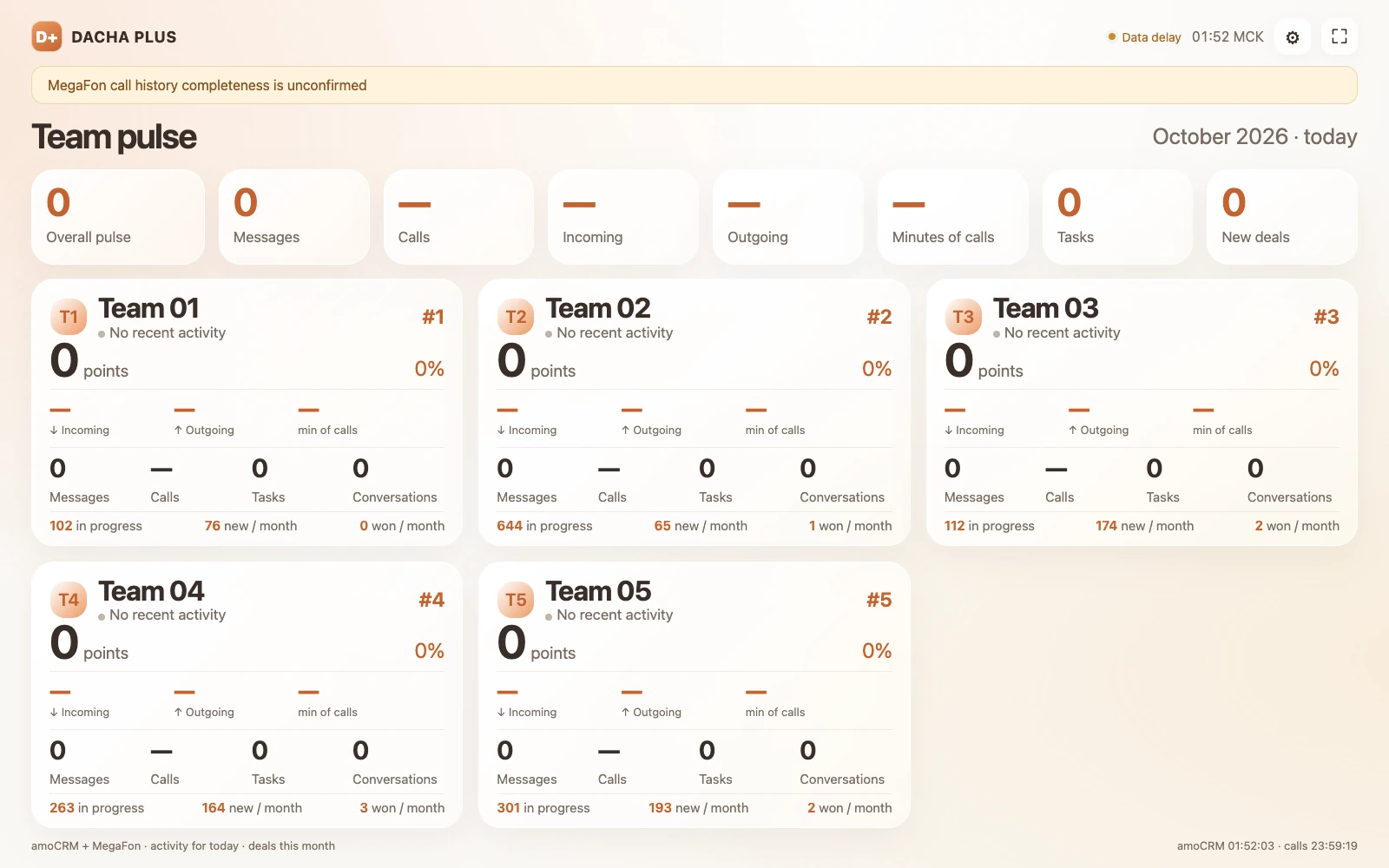Click "301 in progress" deals count

click(x=543, y=808)
